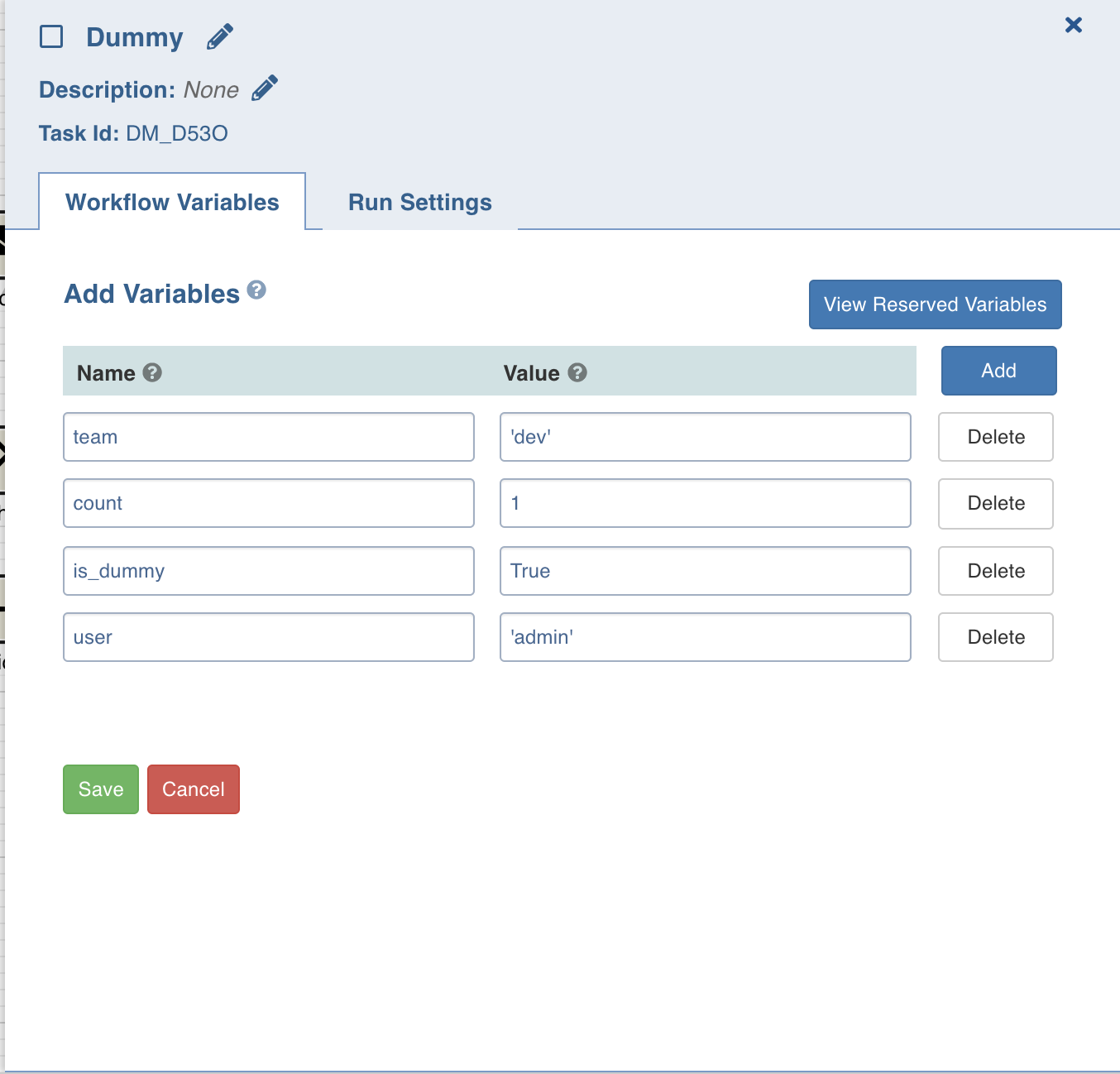Add a new variable row
1120x1074 pixels.
pyautogui.click(x=998, y=371)
